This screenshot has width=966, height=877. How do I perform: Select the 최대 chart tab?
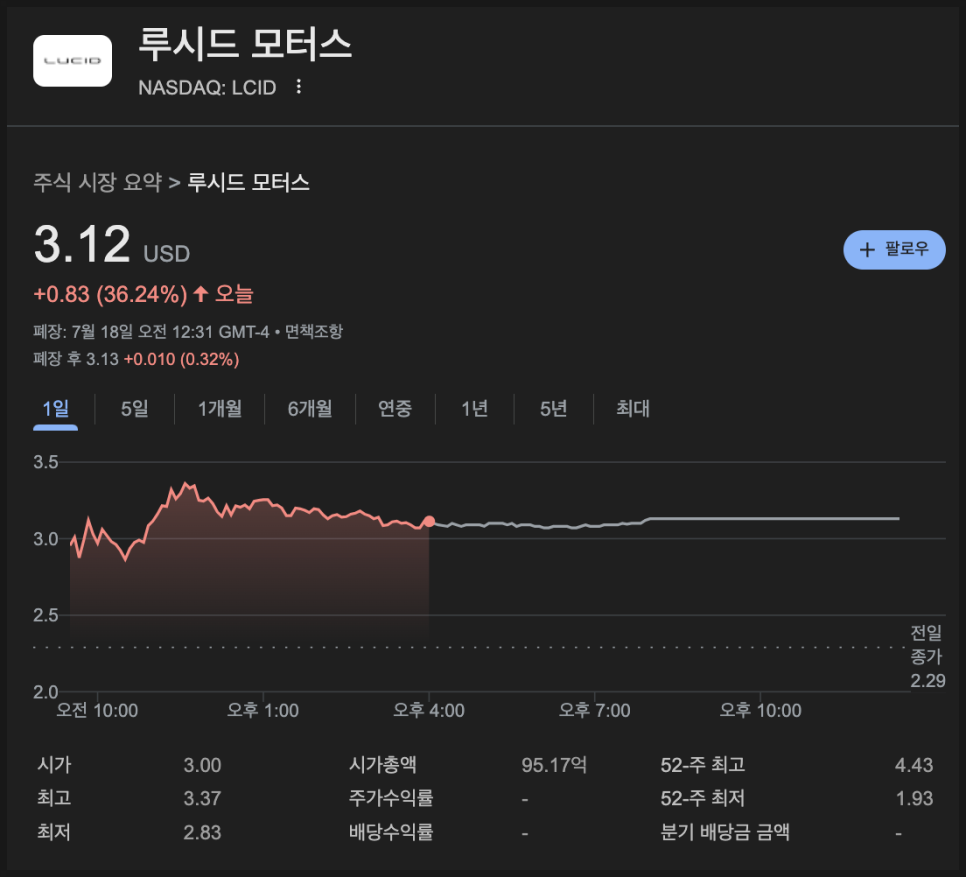[633, 409]
